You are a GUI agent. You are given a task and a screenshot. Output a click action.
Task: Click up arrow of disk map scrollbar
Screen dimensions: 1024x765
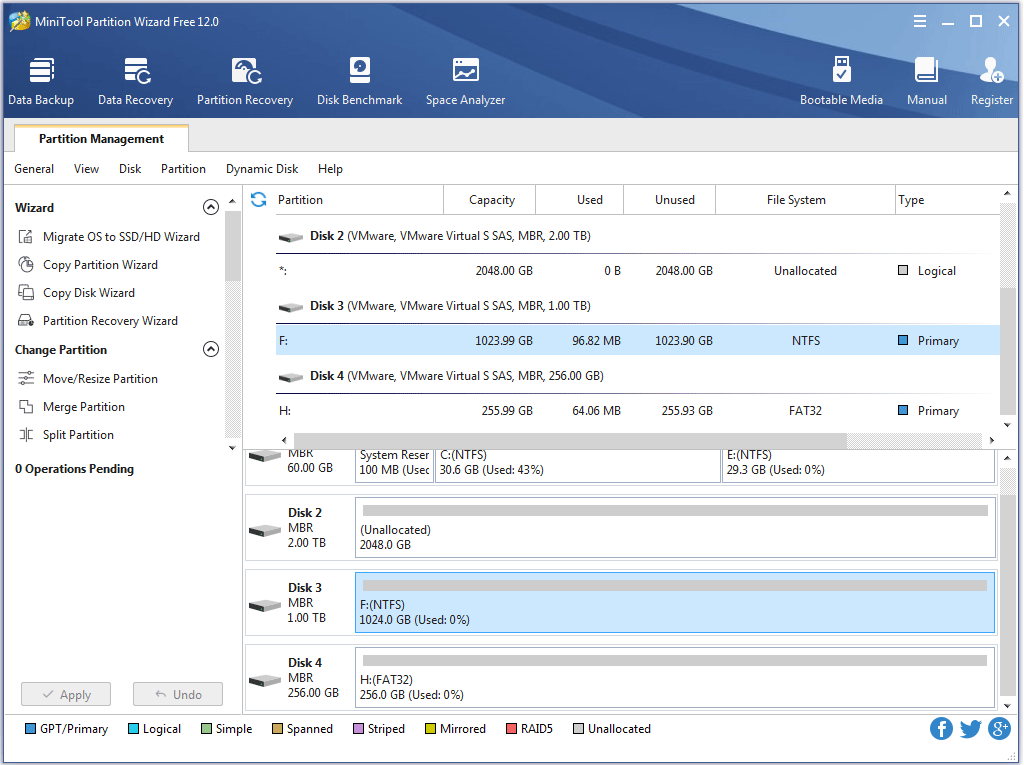(x=1007, y=458)
